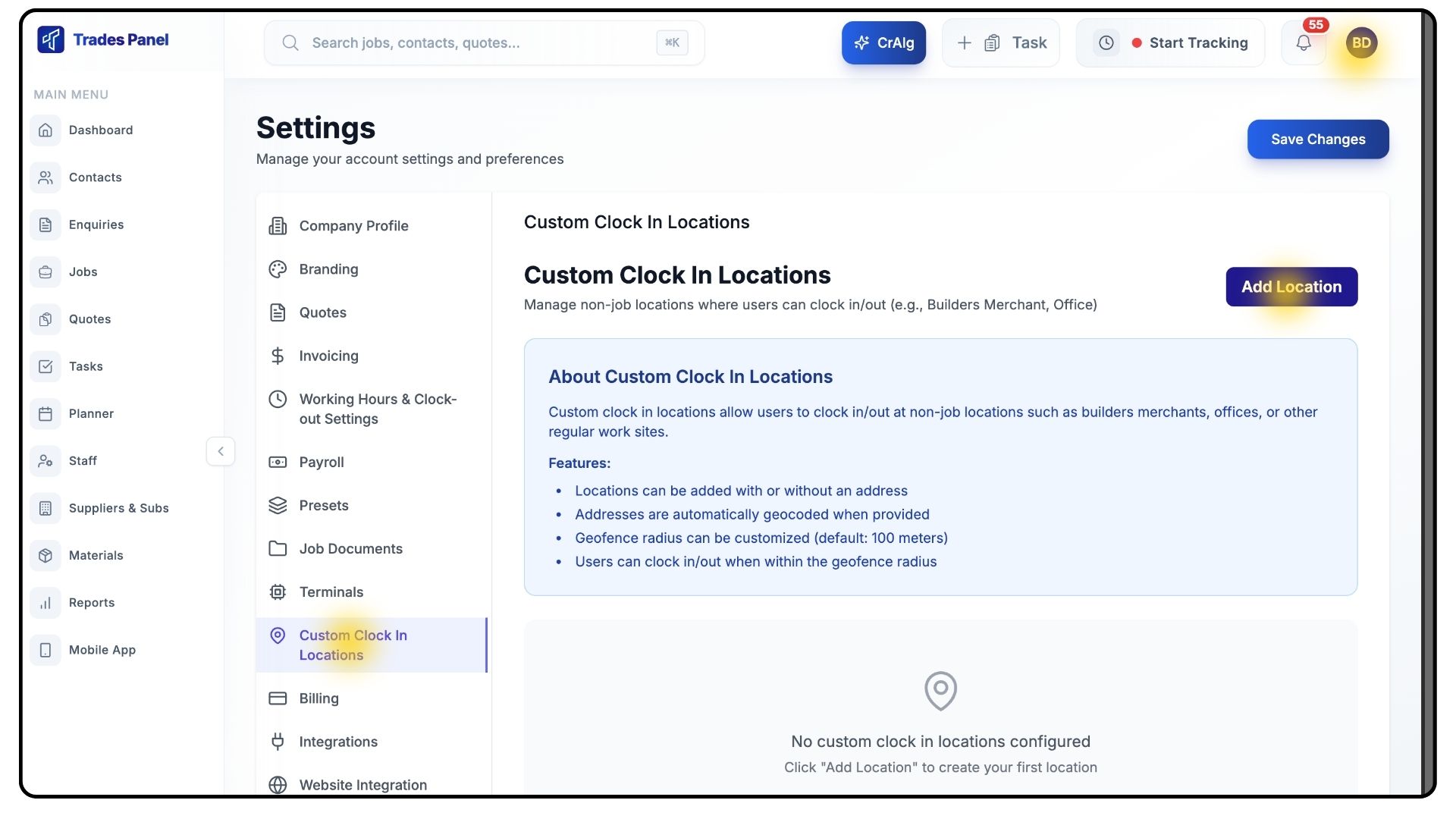Viewport: 1456px width, 819px height.
Task: Open the Payroll settings section
Action: [322, 462]
